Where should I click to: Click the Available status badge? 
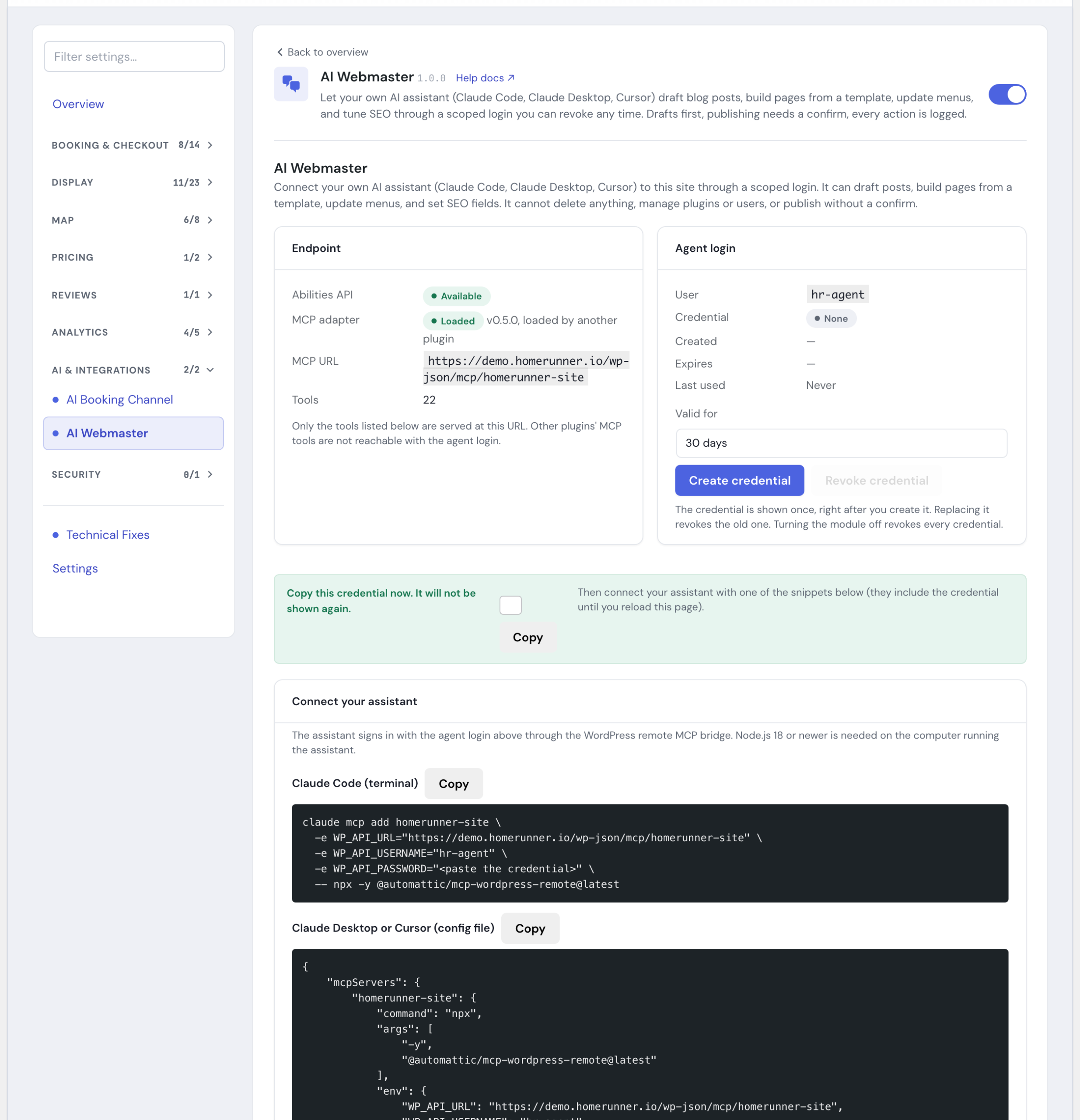(457, 296)
